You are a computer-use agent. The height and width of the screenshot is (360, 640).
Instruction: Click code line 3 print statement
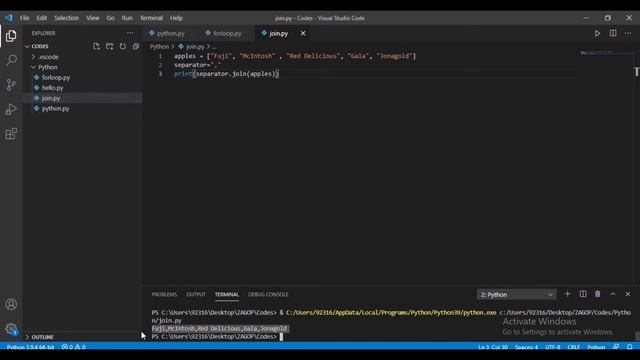pyautogui.click(x=227, y=74)
